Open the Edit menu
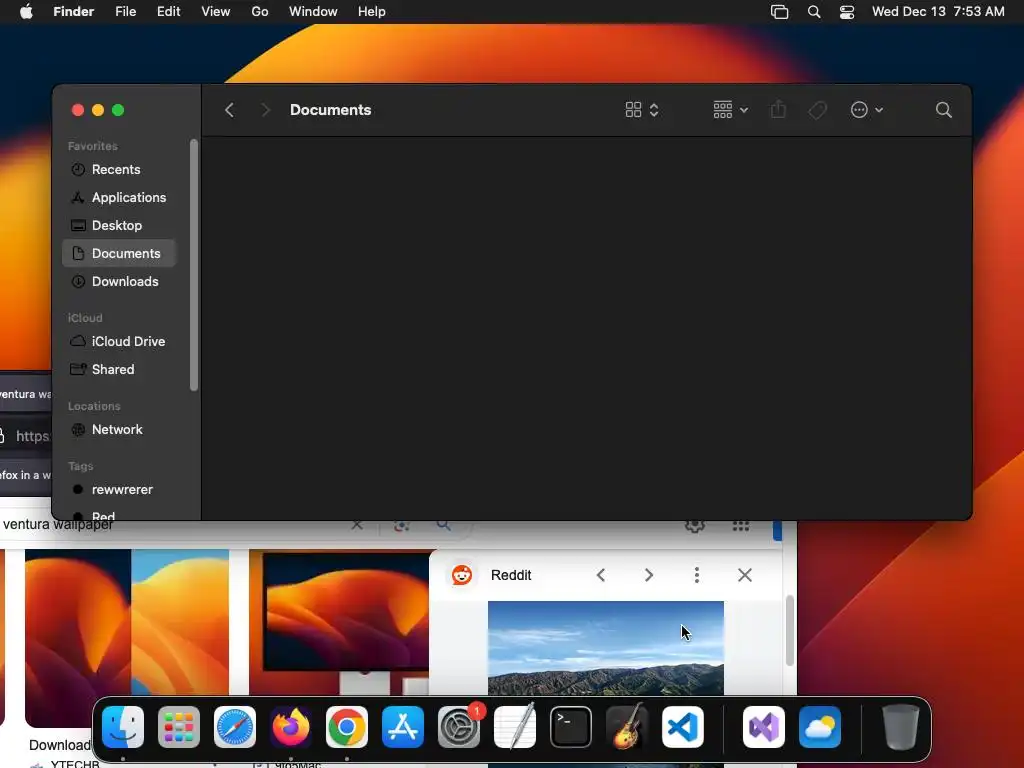 point(168,12)
